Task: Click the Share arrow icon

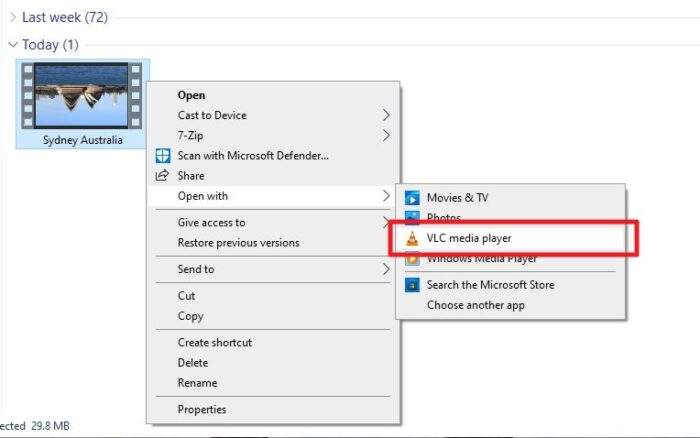Action: point(162,175)
